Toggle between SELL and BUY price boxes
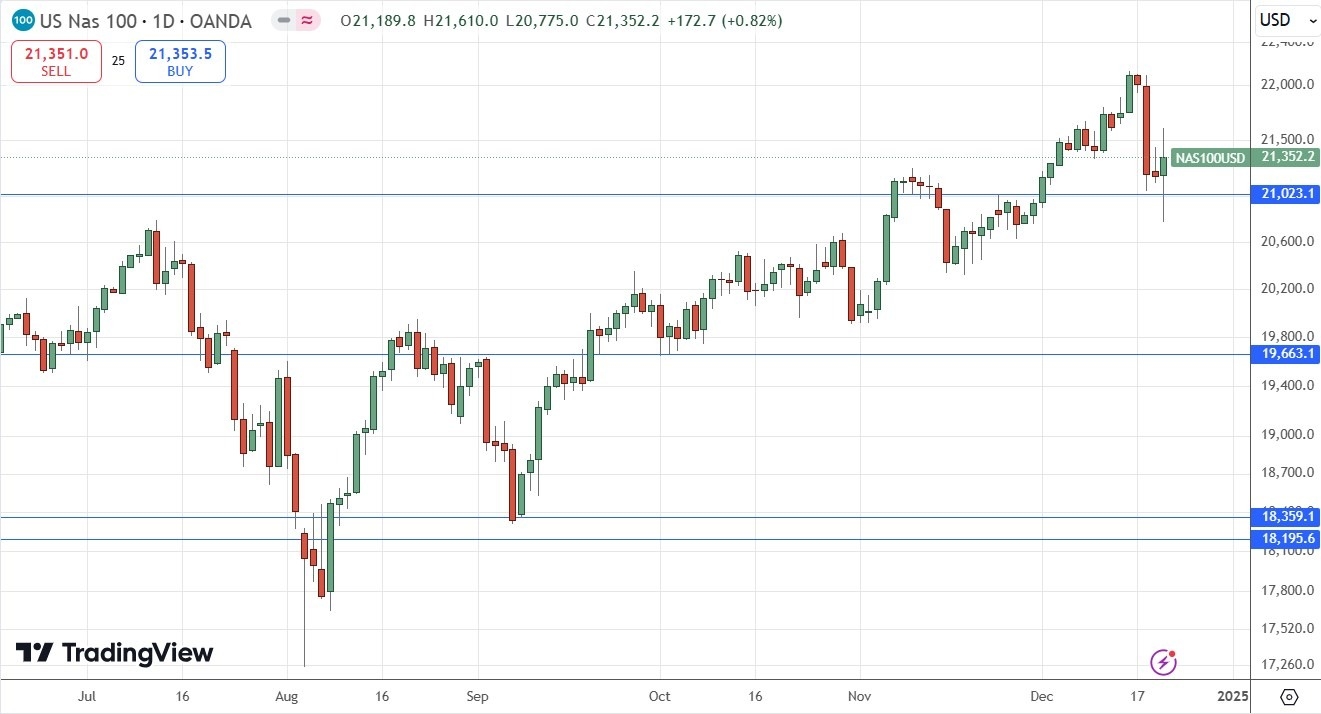Screen dimensions: 1321x714 [117, 60]
